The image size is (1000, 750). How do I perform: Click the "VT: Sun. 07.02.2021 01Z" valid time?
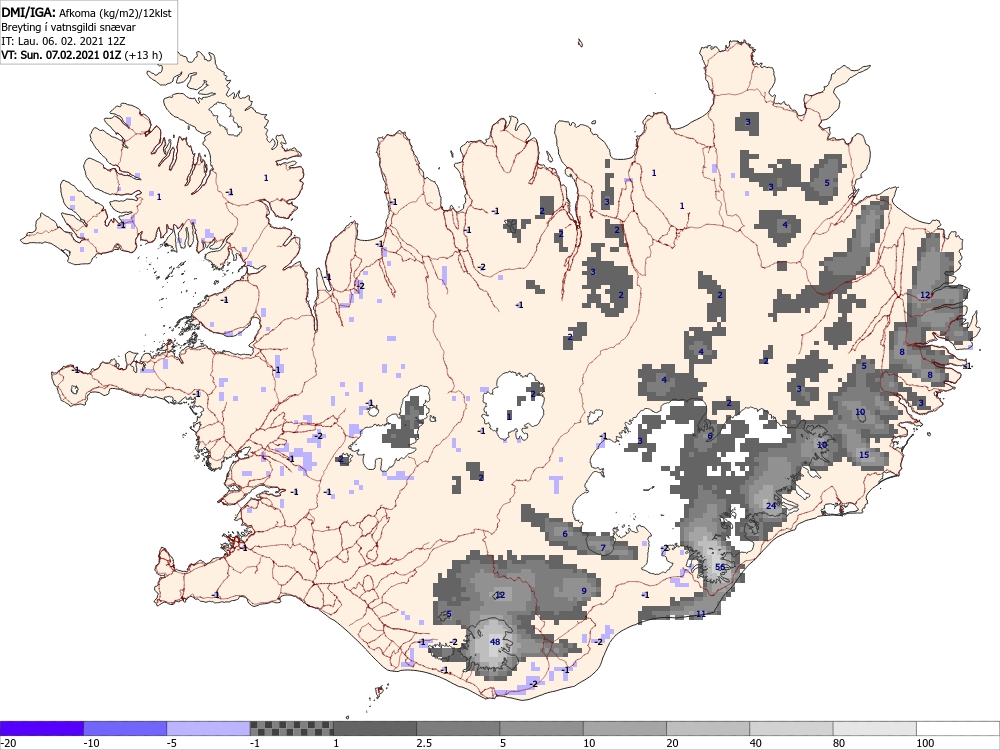click(x=61, y=55)
